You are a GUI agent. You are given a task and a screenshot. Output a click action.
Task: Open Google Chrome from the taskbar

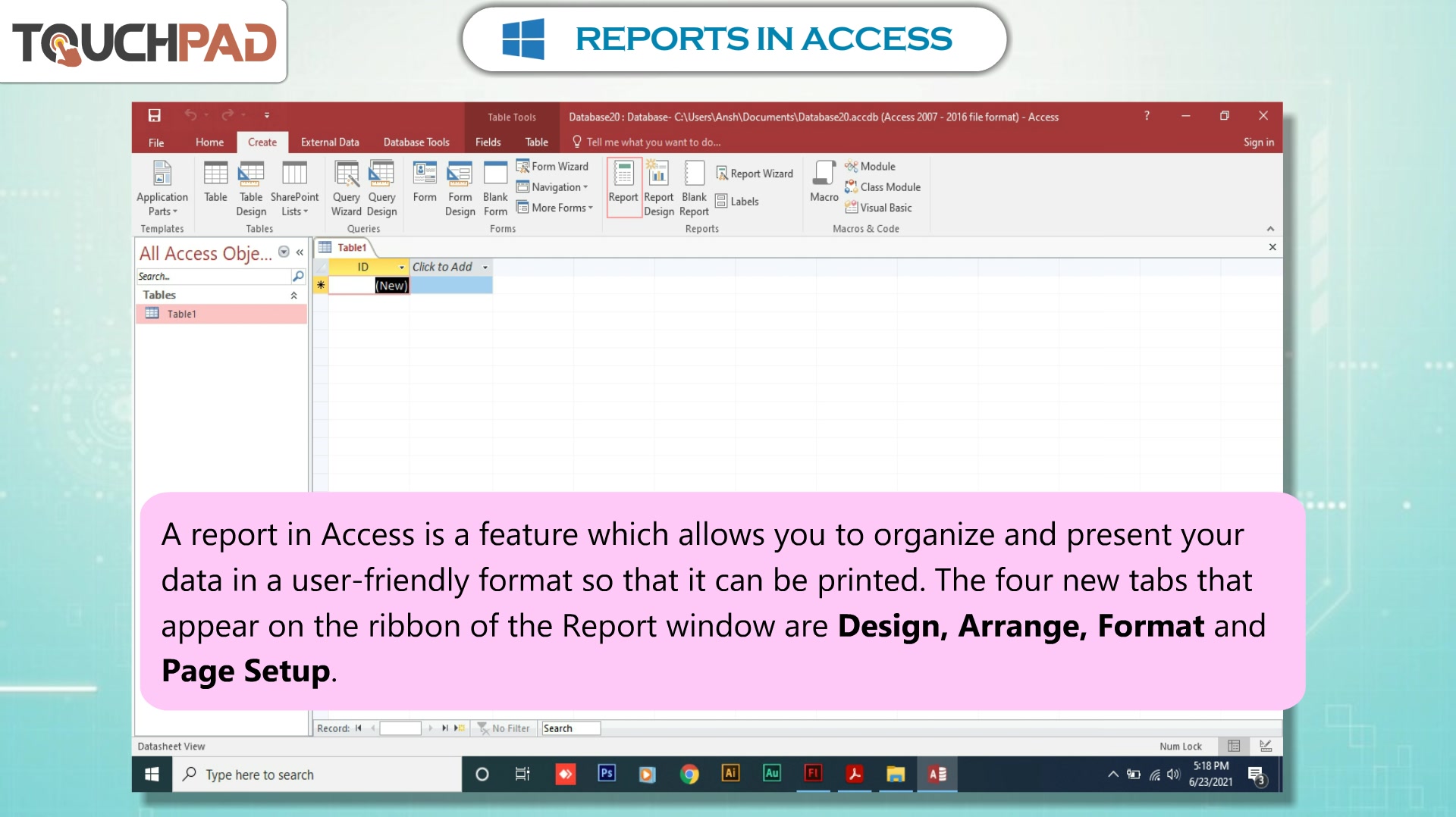pos(689,774)
